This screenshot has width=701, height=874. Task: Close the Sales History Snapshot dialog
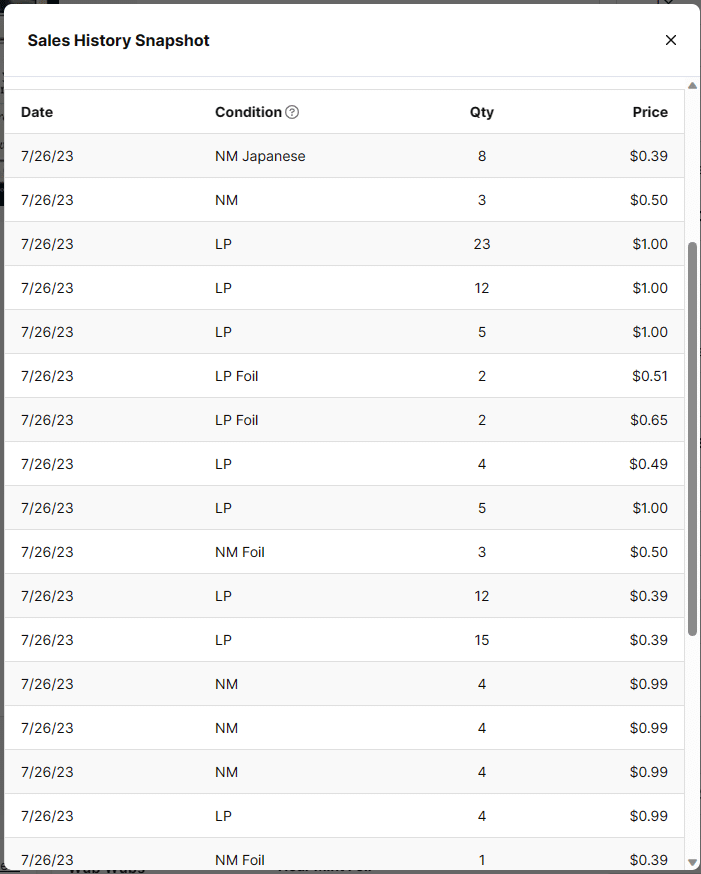coord(671,40)
